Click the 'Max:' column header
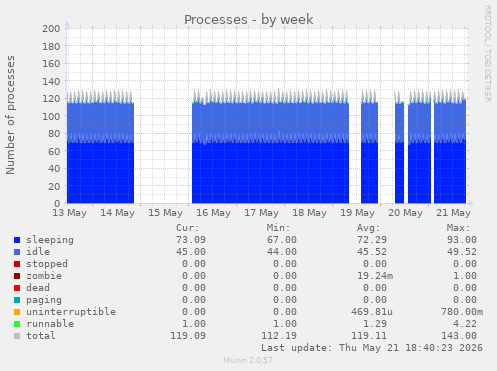The width and height of the screenshot is (497, 371). click(459, 228)
